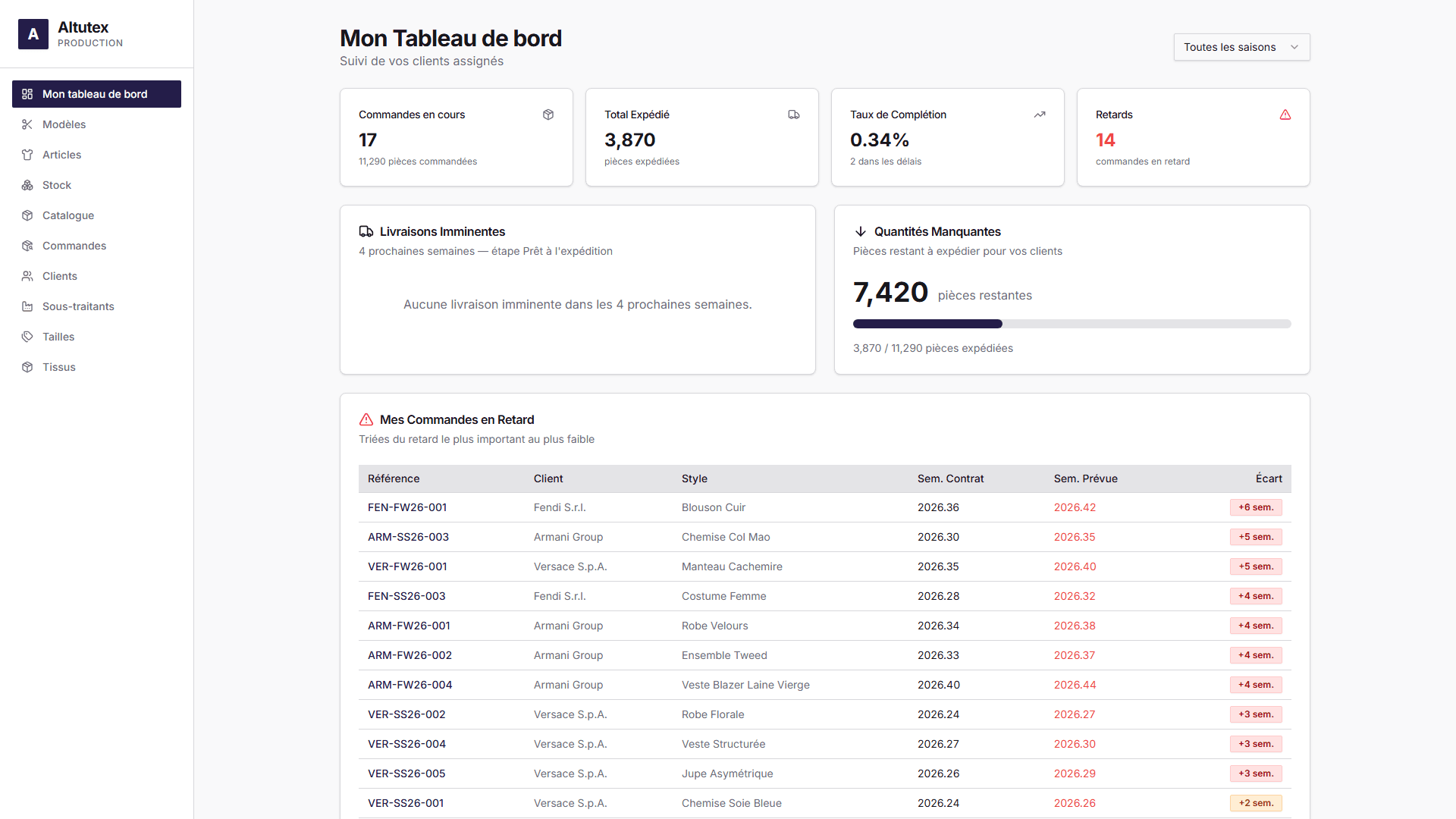Select order reference FEN-FW26-001
The image size is (1456, 819).
tap(407, 507)
